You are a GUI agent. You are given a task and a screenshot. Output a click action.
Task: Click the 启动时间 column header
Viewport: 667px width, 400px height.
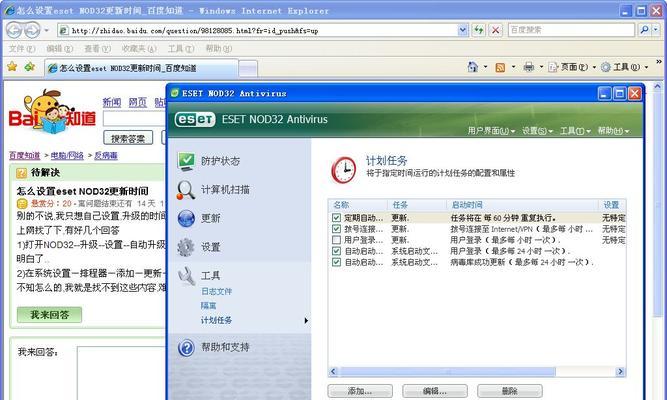coord(522,205)
